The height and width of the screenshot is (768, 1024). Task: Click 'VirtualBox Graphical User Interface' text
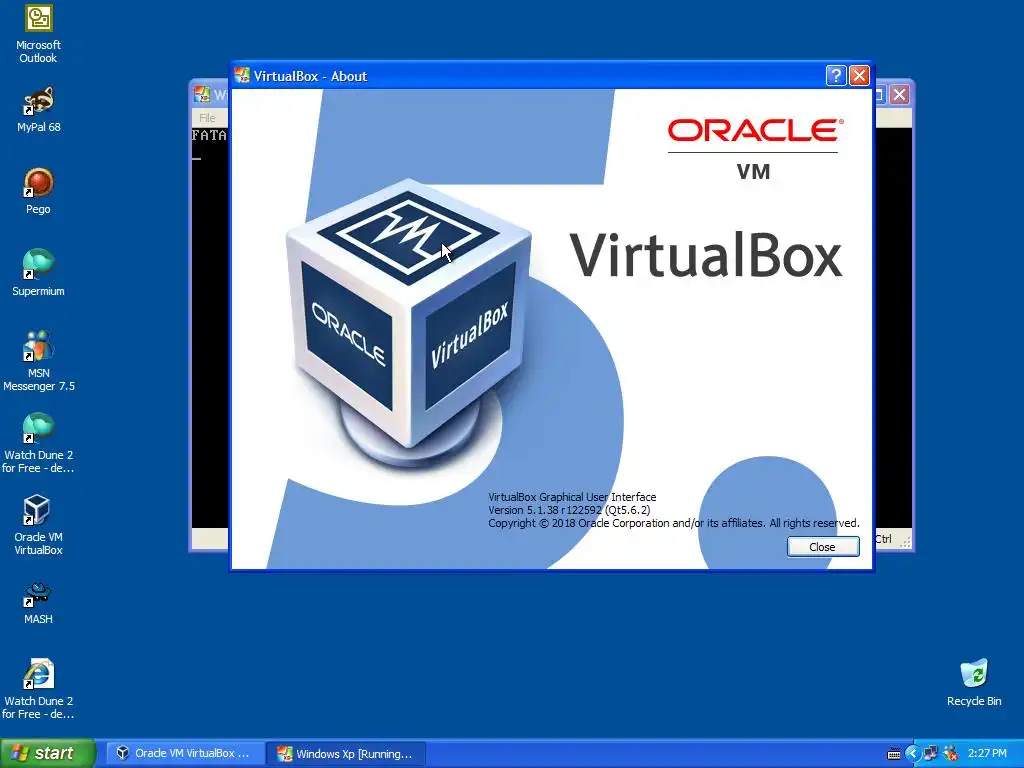coord(572,497)
